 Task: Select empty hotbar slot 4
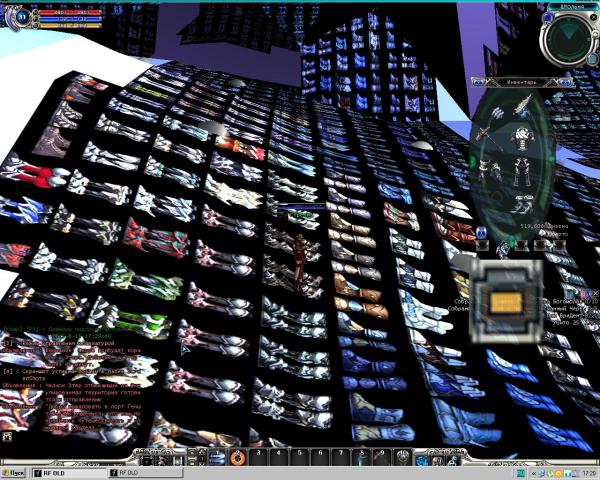click(279, 457)
